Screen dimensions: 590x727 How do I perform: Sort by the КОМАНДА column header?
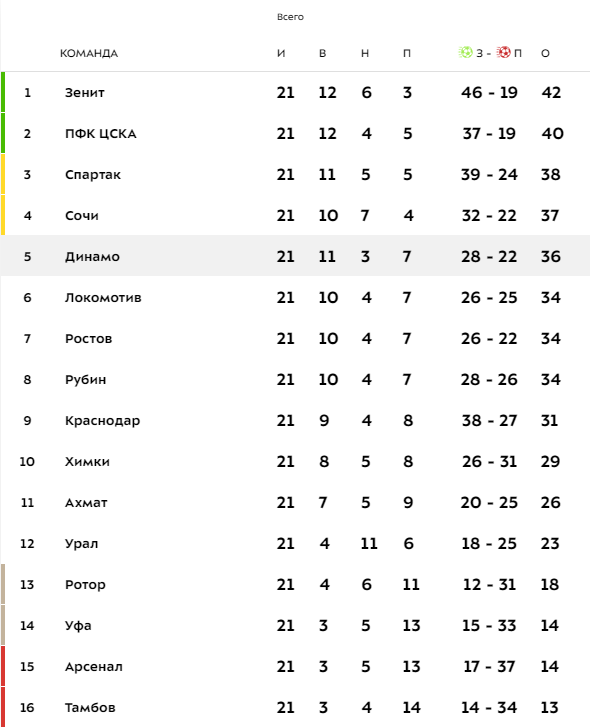(x=89, y=53)
